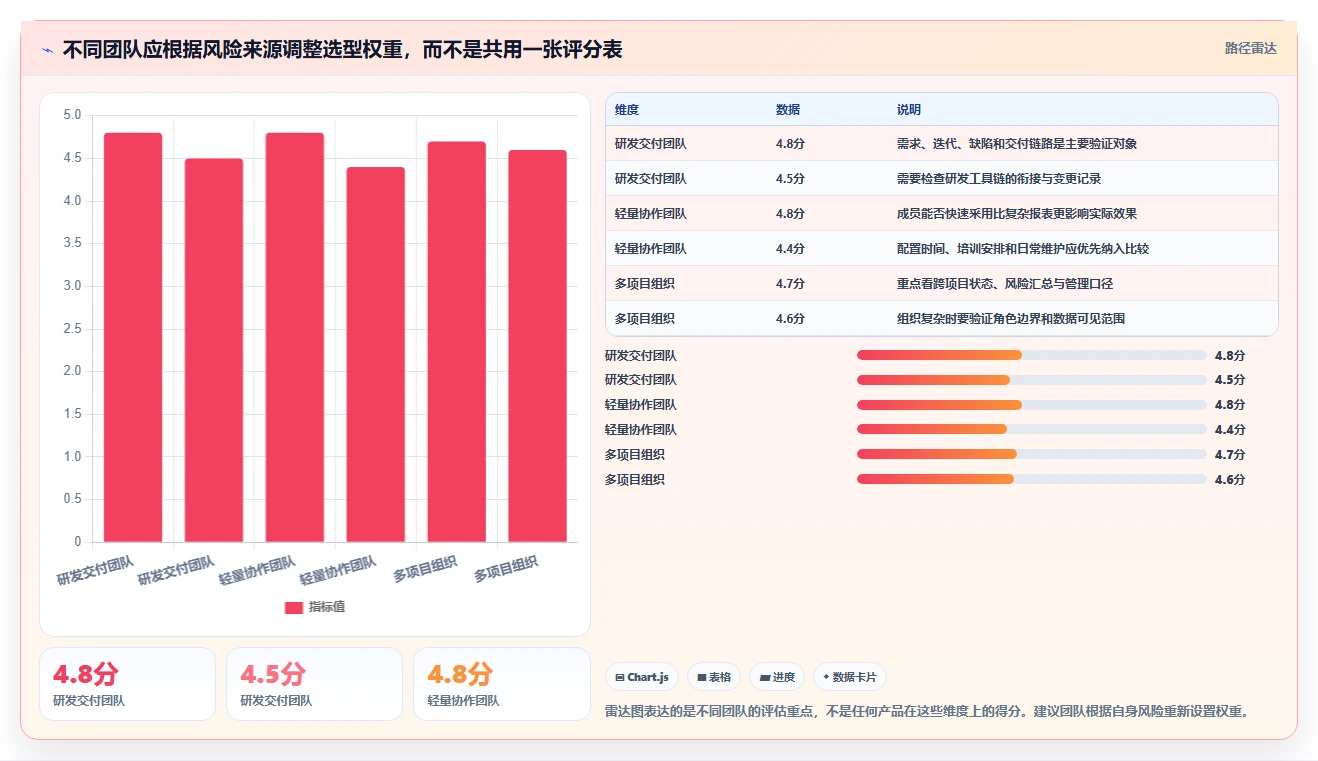This screenshot has width=1318, height=761.
Task: Click the 研发交付团队 chart bar reaching 4.5
Action: coord(214,350)
